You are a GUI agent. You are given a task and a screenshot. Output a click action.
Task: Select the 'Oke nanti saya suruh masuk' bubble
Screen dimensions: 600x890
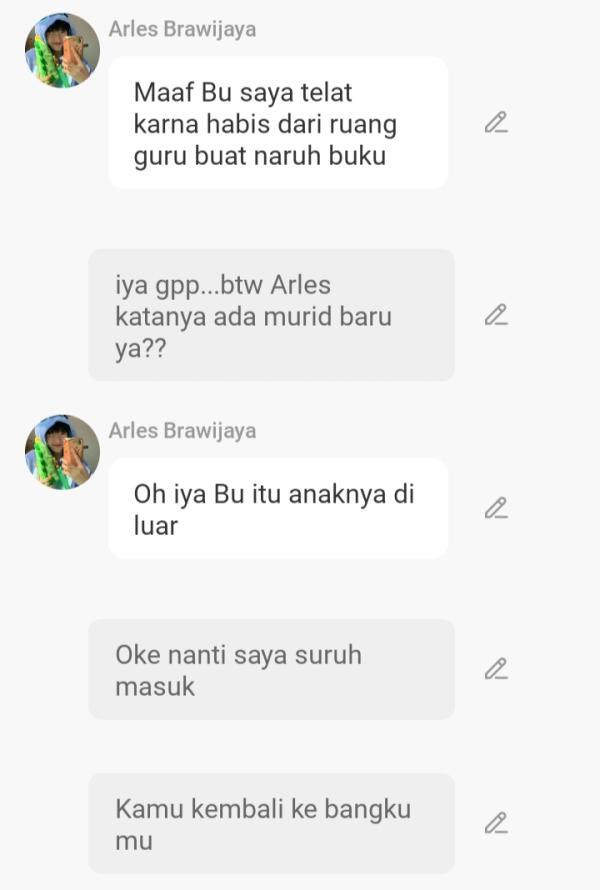[x=271, y=669]
